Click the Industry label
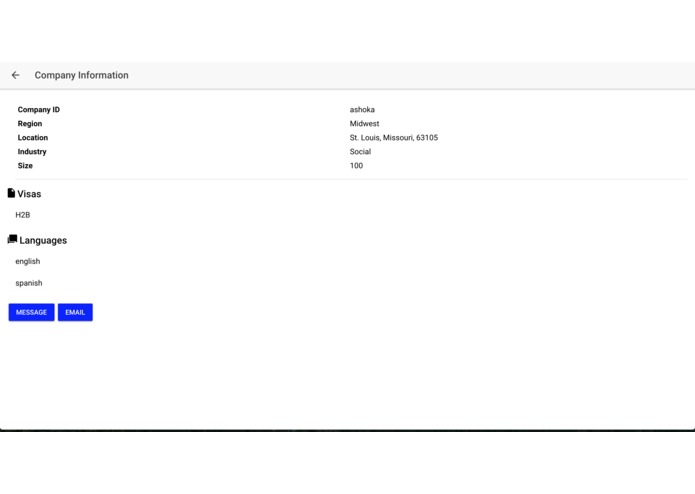695x494 pixels. (32, 152)
